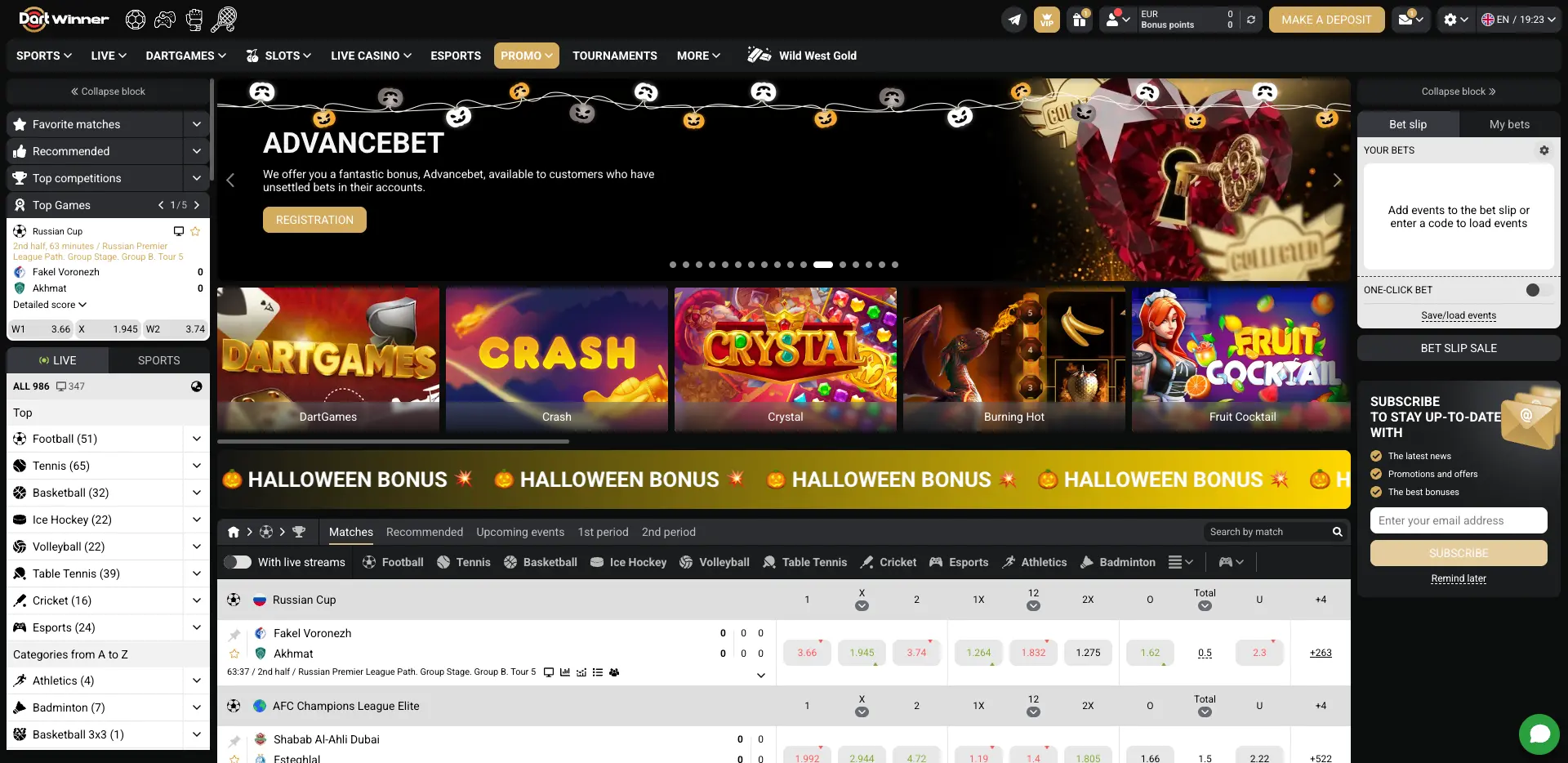This screenshot has height=763, width=1568.
Task: Filter matches by Table Tennis
Action: click(x=804, y=562)
